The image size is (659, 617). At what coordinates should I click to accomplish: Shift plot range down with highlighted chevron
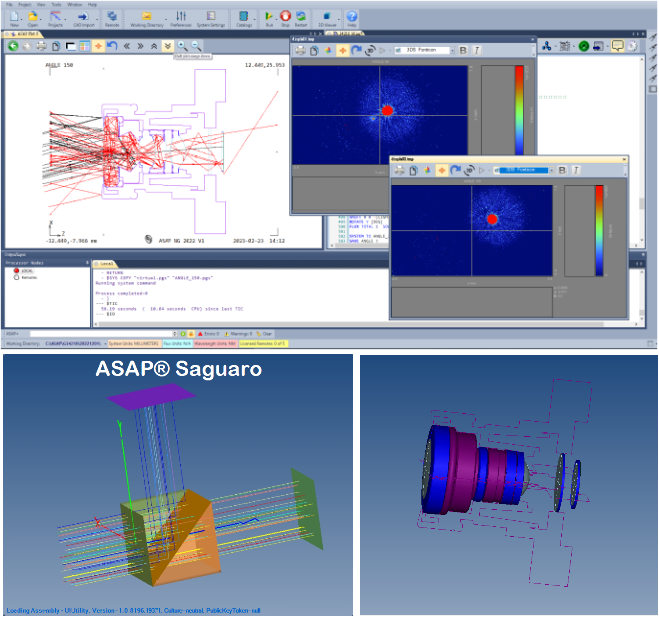coord(167,46)
